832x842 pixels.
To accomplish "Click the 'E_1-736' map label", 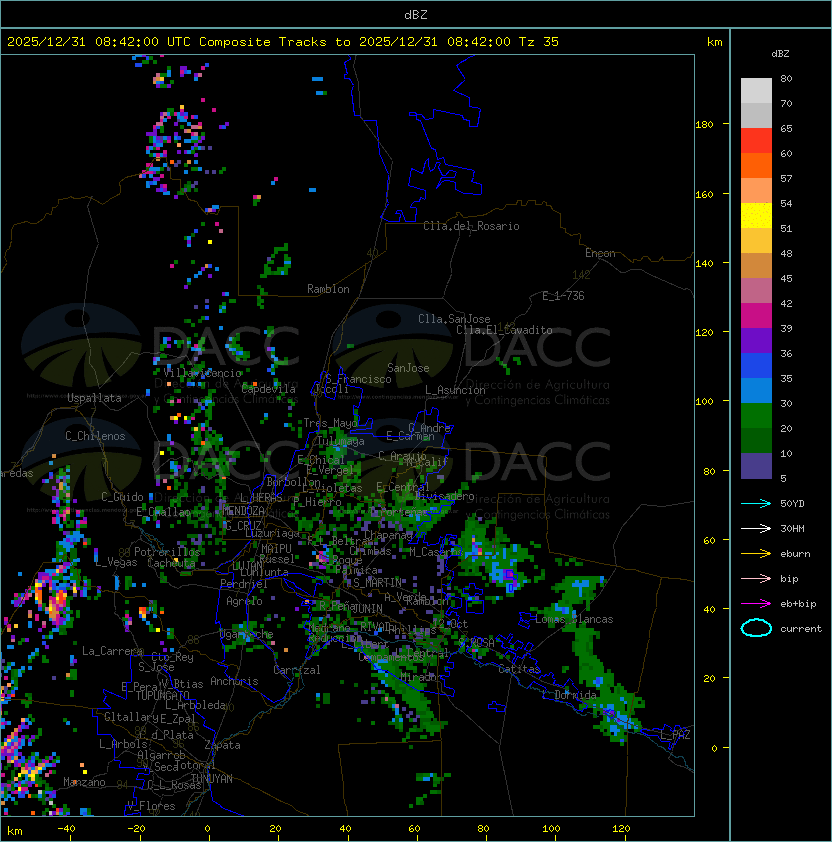I will 563,296.
